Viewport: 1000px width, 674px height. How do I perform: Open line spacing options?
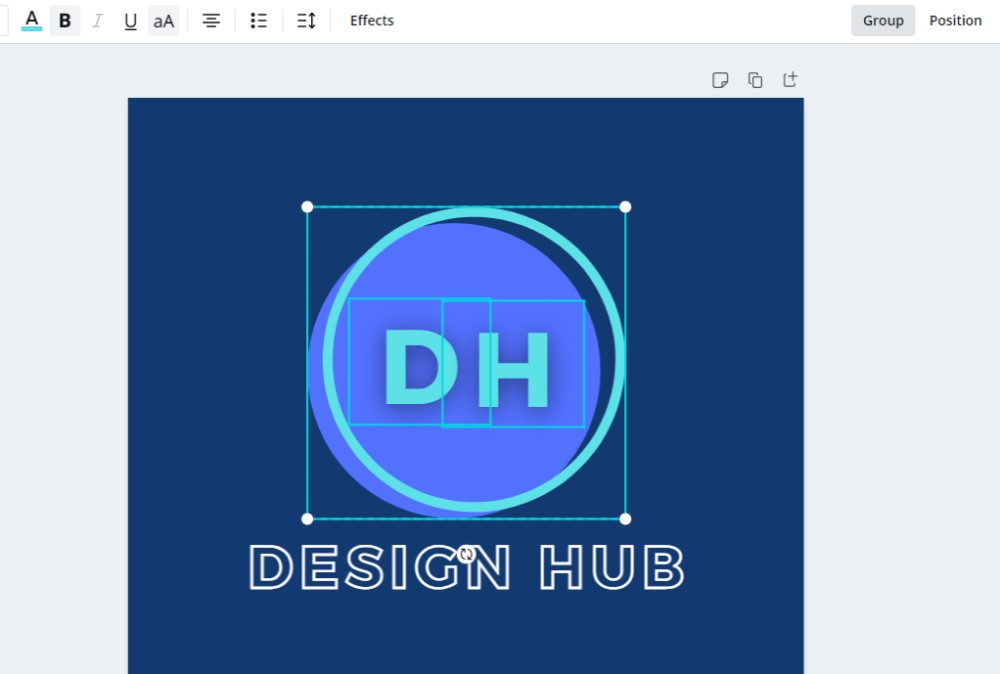[x=306, y=20]
